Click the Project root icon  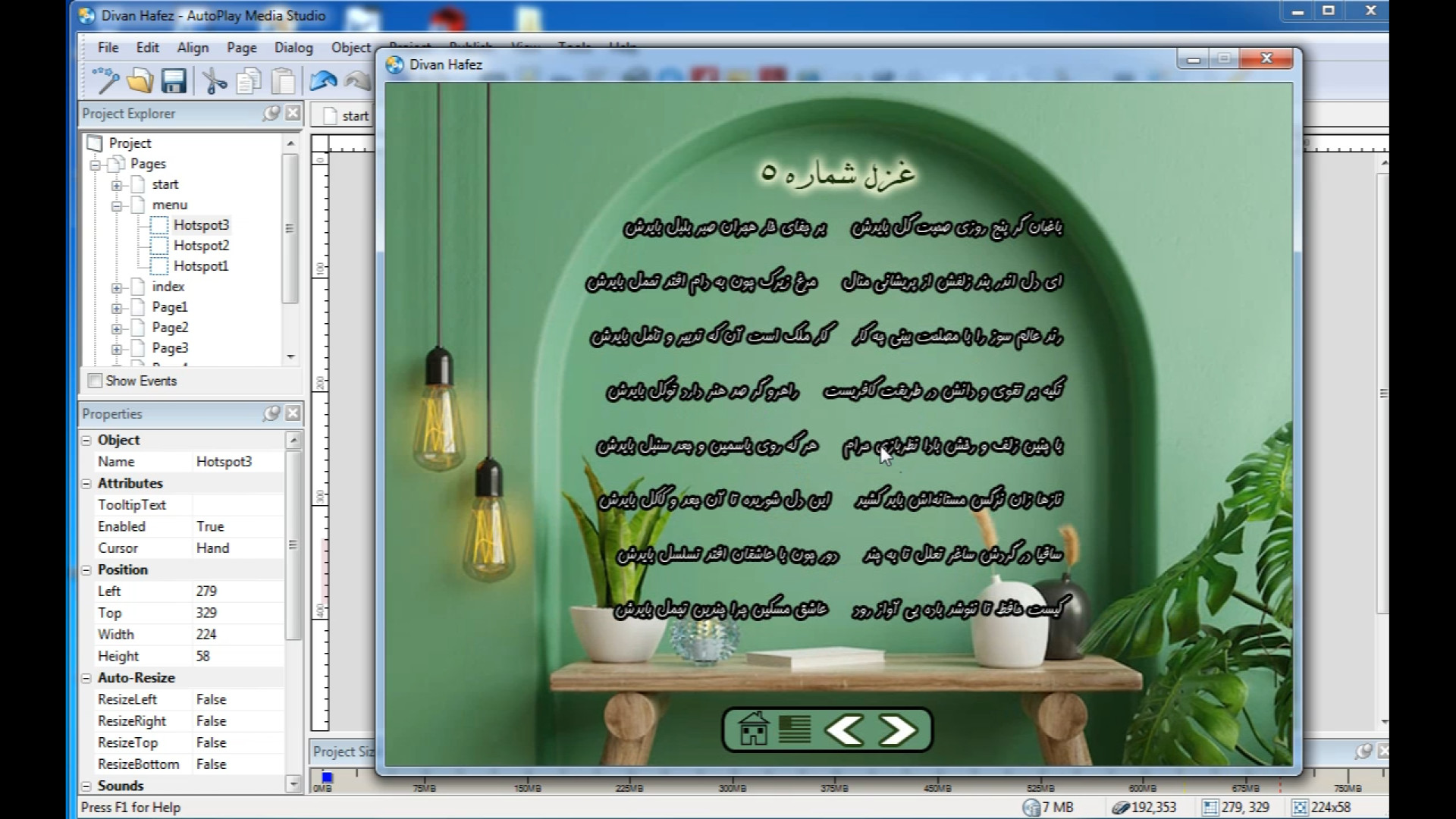click(x=95, y=143)
